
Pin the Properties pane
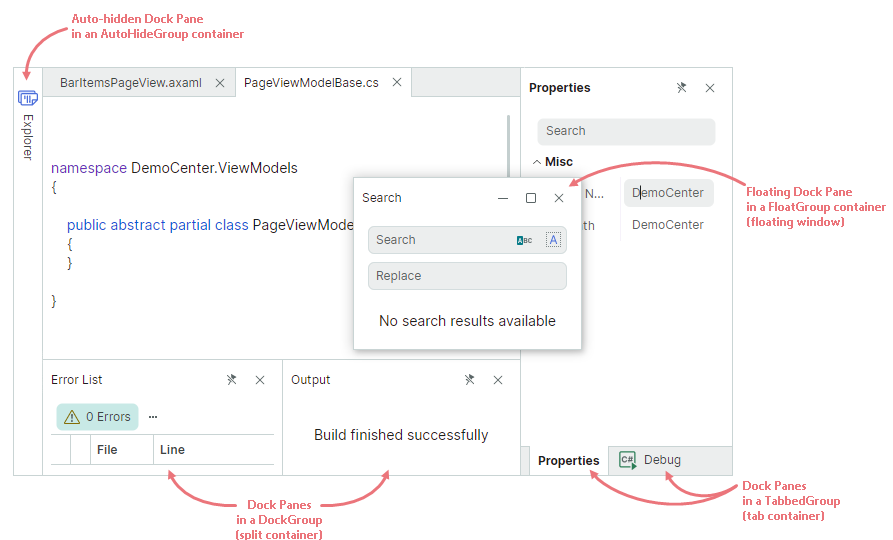(681, 88)
